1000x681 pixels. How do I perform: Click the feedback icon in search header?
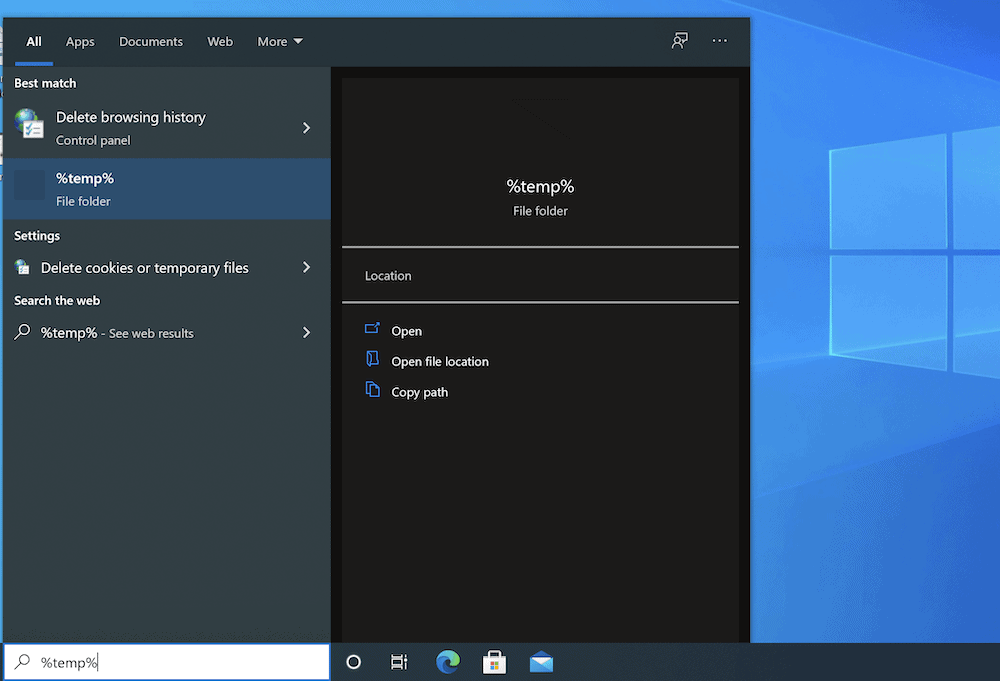(680, 41)
